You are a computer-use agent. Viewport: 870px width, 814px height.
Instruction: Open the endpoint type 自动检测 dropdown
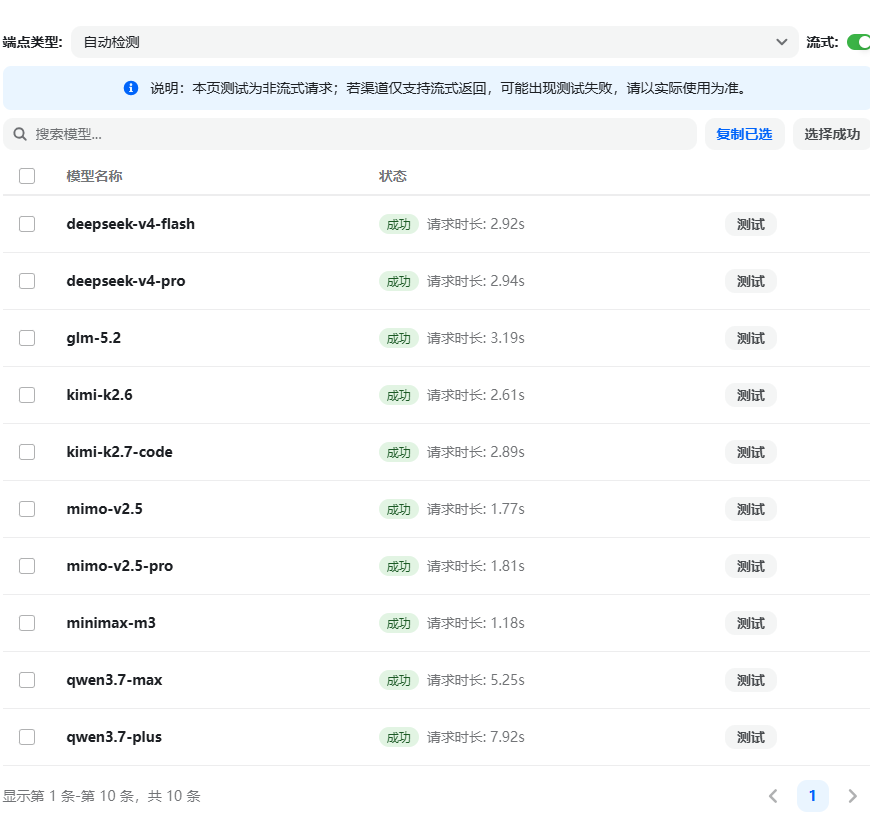[434, 42]
